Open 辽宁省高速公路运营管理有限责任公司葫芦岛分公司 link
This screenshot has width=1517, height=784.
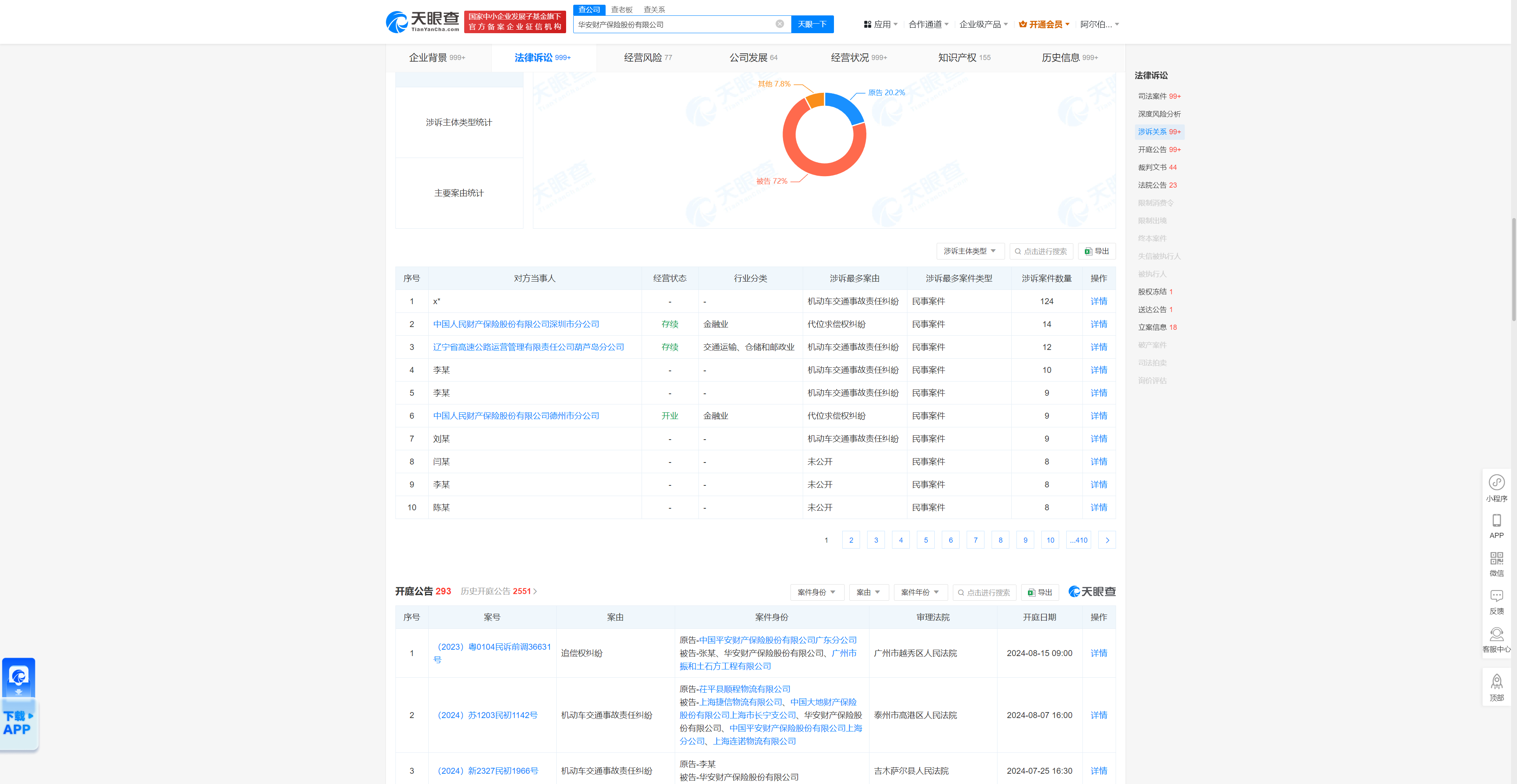point(528,347)
